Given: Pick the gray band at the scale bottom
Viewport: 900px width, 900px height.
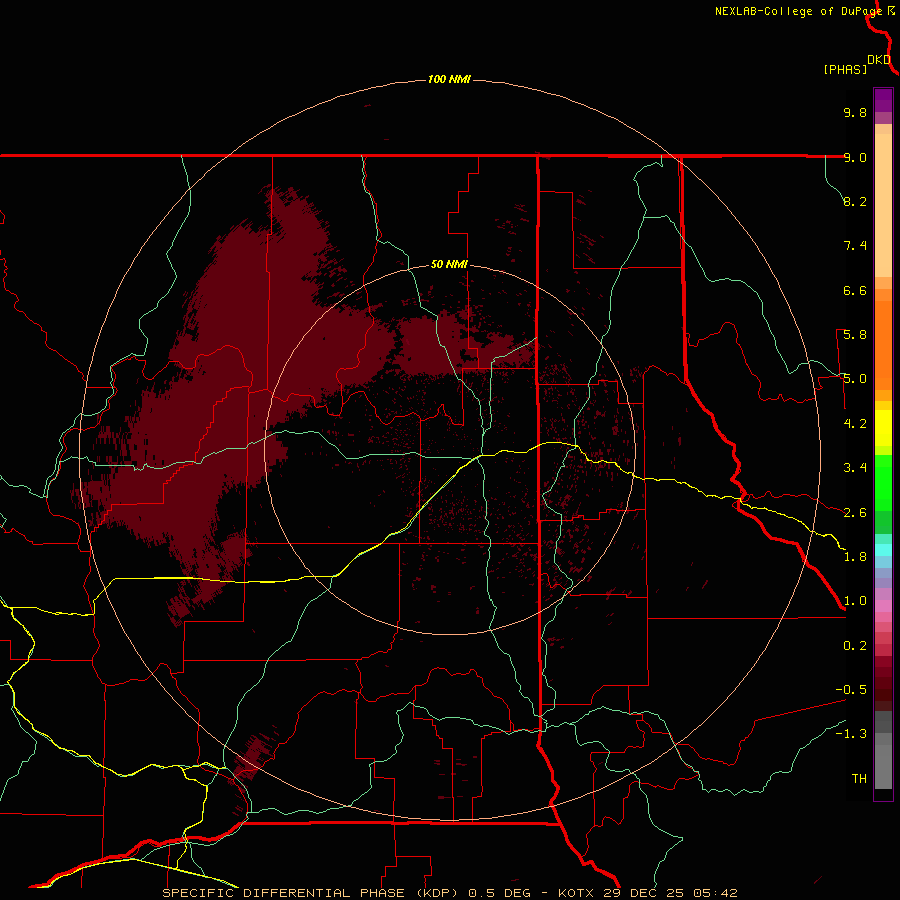Looking at the screenshot, I should pyautogui.click(x=883, y=766).
